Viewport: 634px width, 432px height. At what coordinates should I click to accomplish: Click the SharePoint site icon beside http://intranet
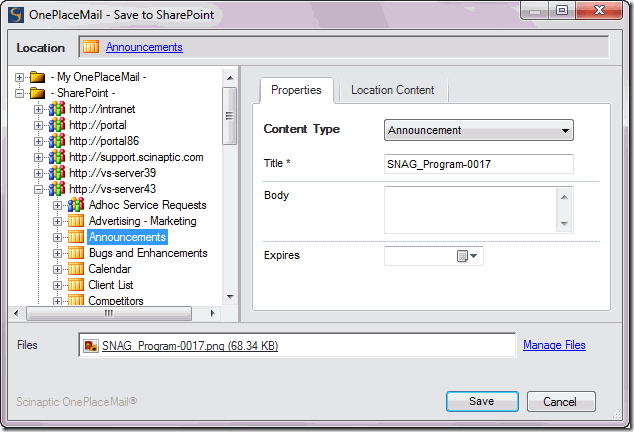click(x=57, y=109)
